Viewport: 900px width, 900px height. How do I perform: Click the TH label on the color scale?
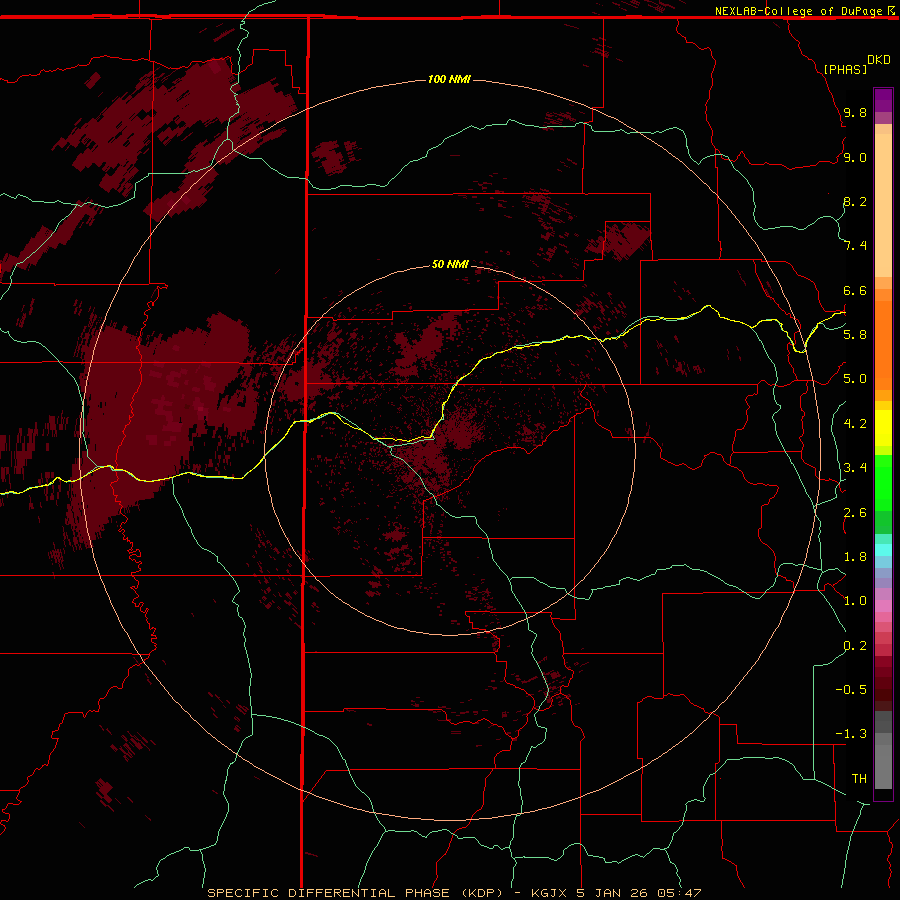859,779
